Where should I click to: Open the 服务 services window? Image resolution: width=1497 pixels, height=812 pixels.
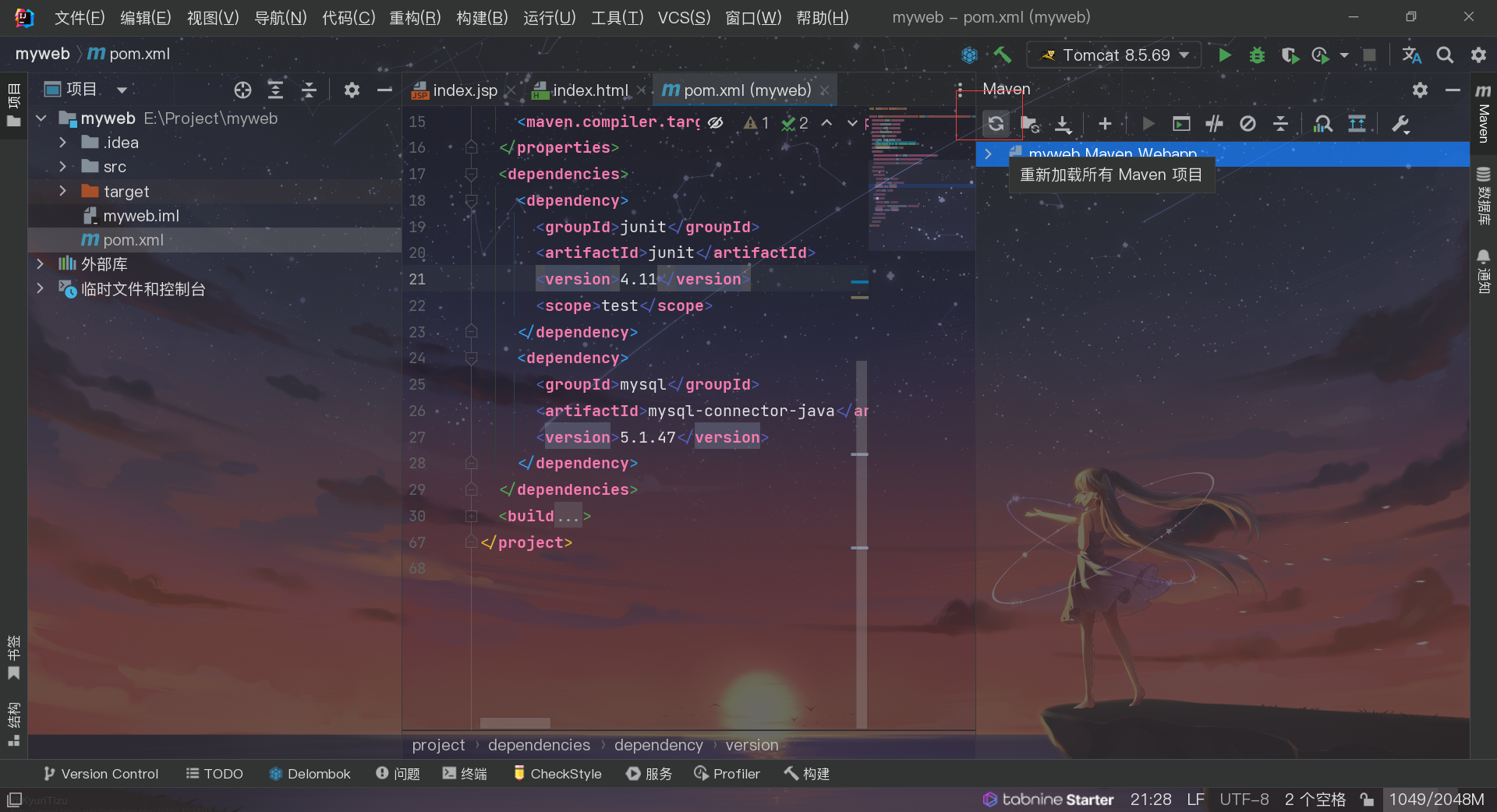[649, 774]
